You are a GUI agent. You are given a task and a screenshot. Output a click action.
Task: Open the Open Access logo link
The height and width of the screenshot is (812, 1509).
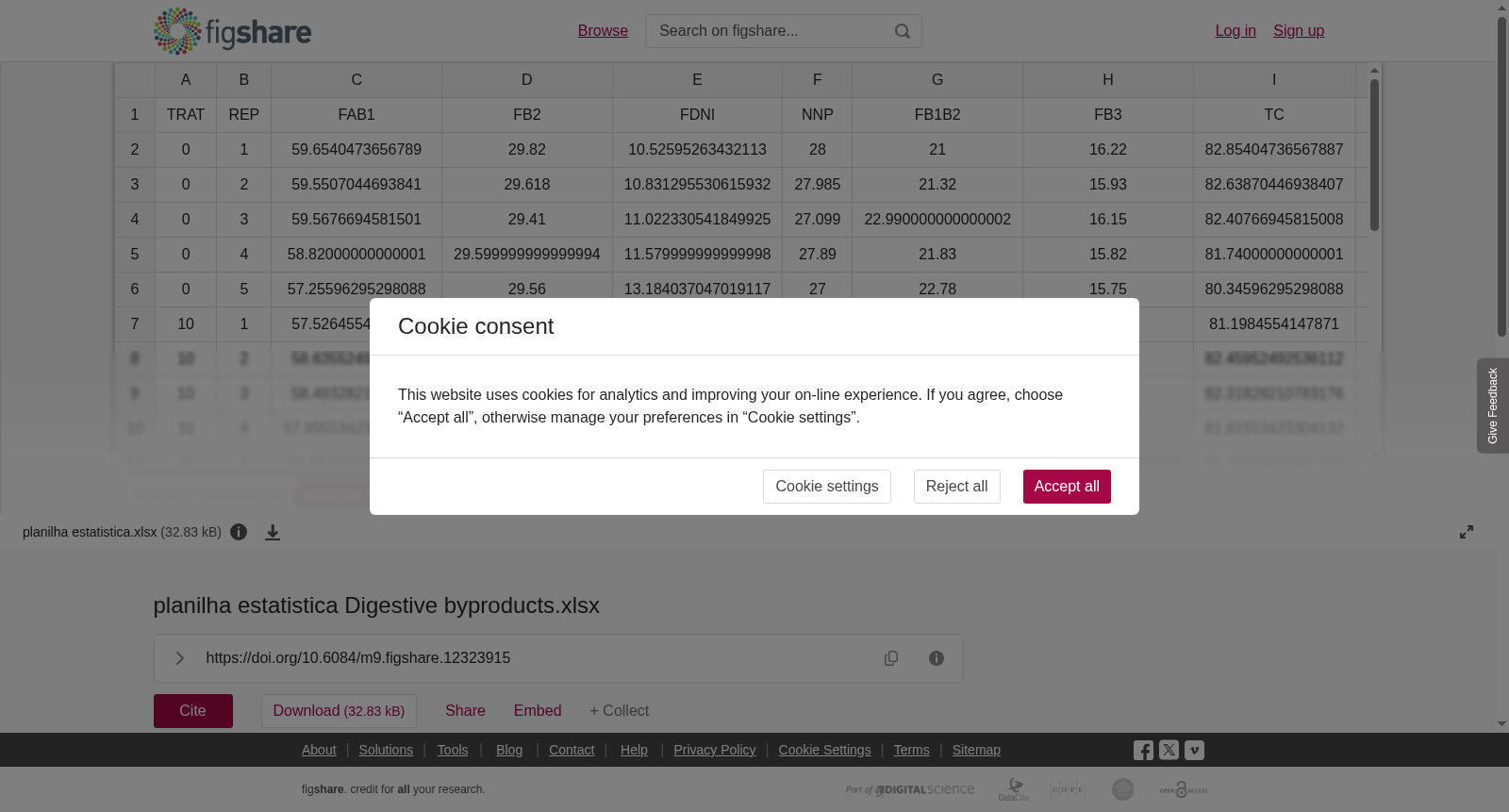(x=1184, y=789)
